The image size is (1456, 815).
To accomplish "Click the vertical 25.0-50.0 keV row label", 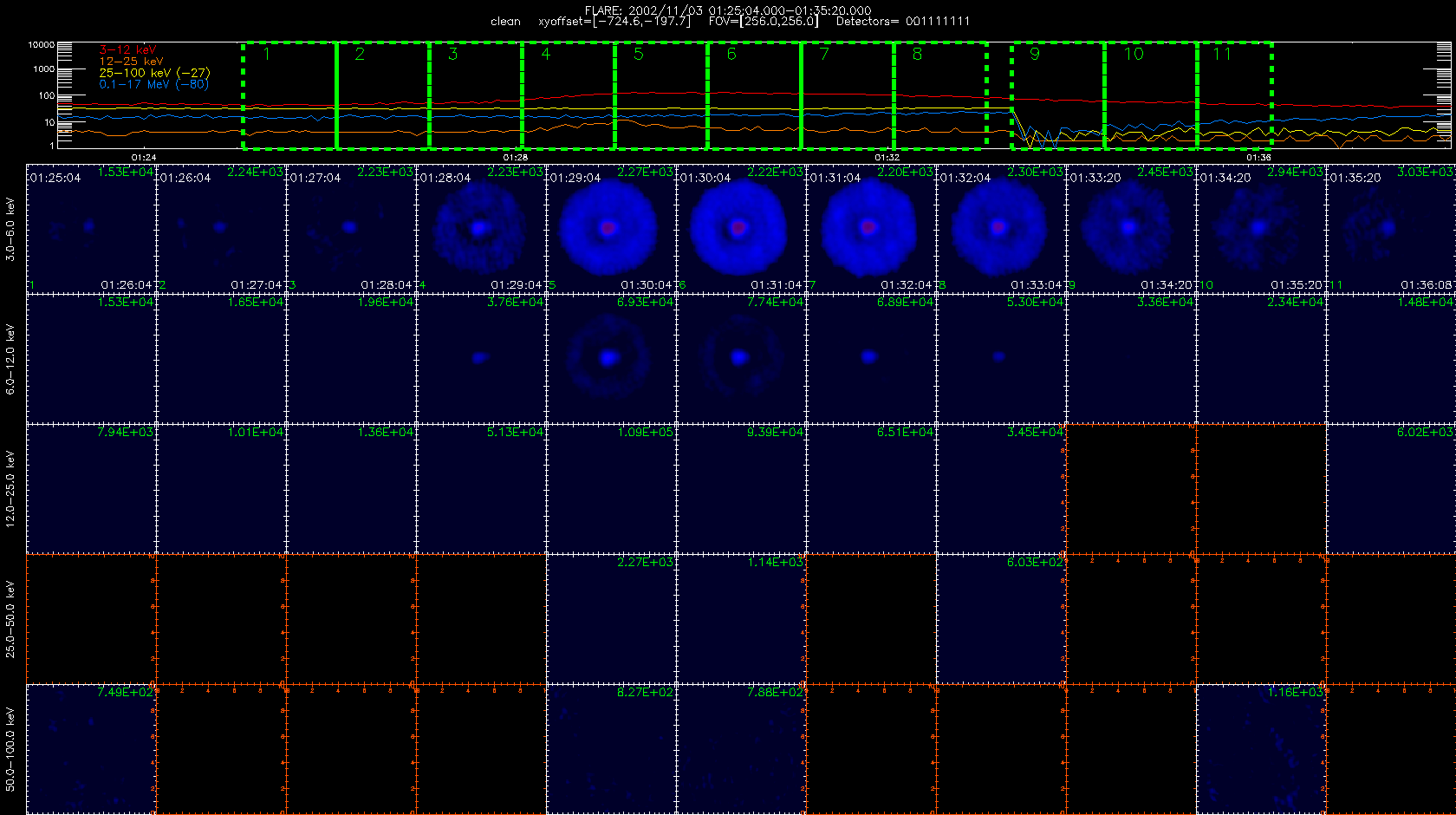I will pos(10,619).
